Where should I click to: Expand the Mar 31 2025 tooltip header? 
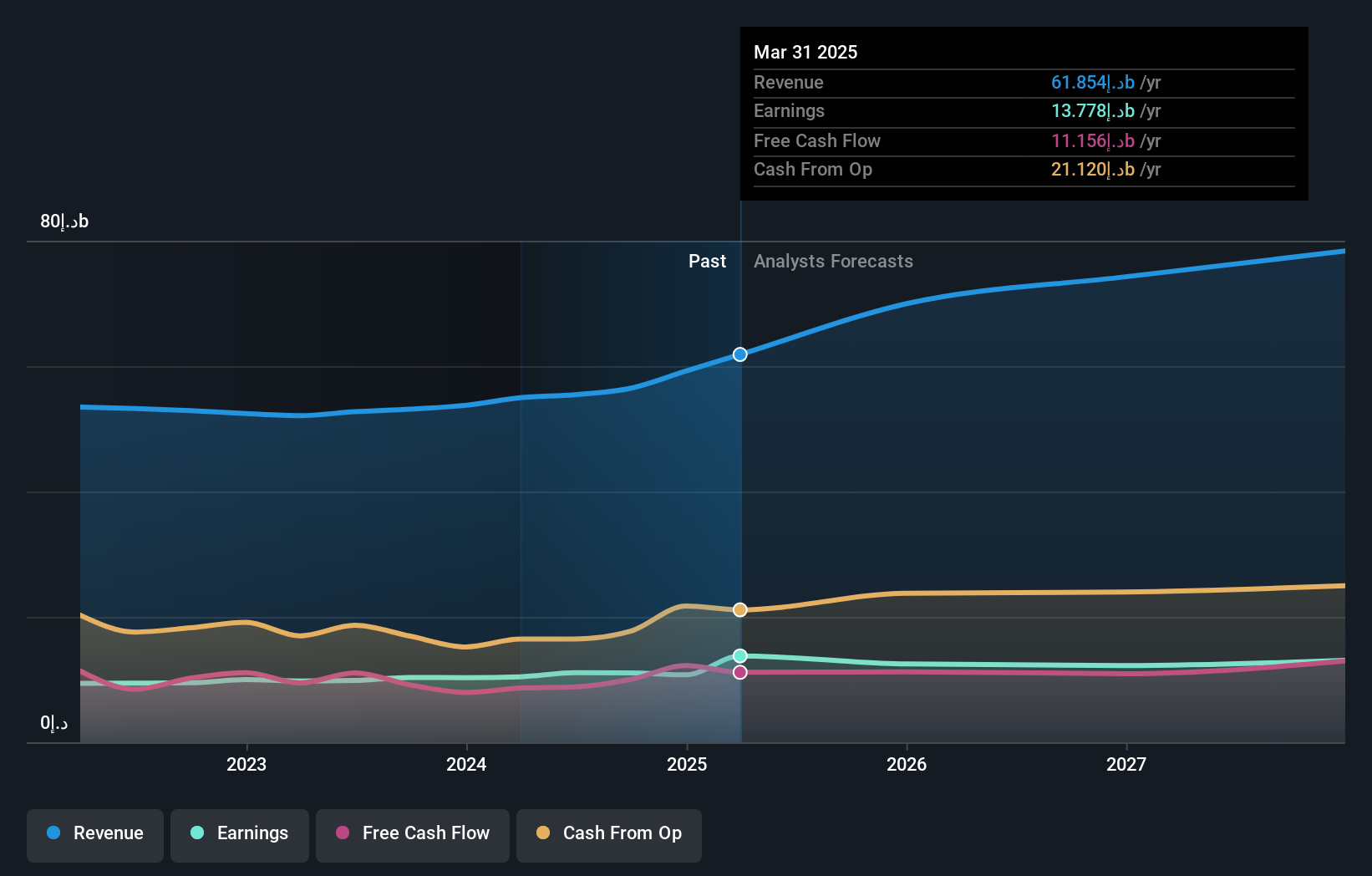[805, 52]
